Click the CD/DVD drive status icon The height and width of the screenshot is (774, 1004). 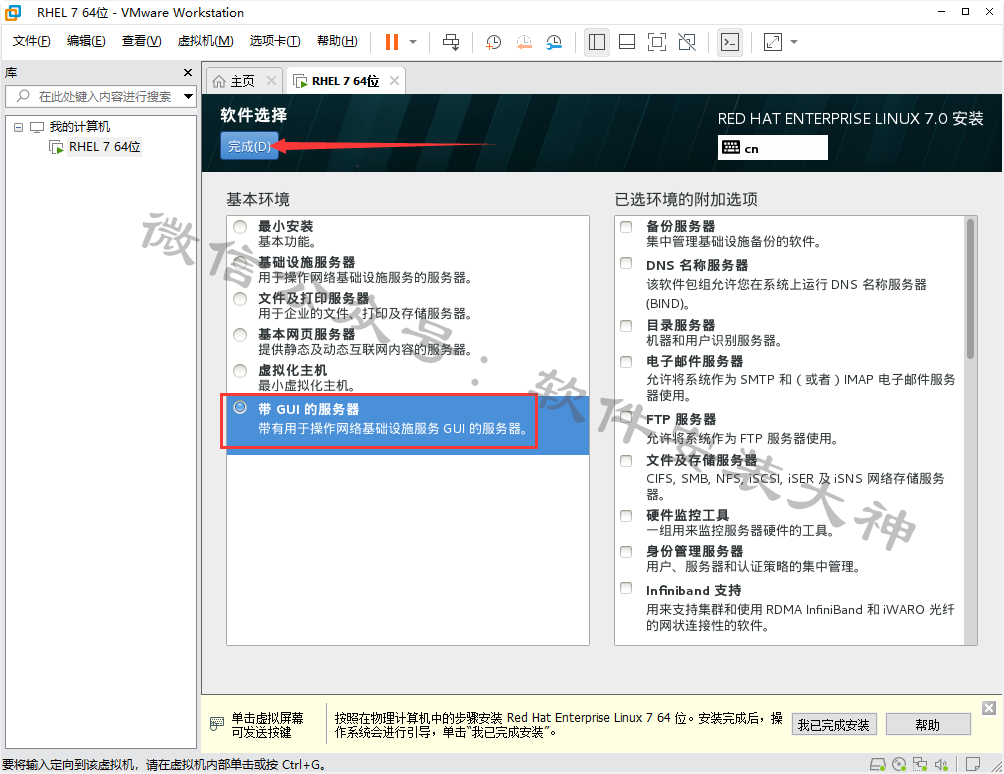[899, 764]
